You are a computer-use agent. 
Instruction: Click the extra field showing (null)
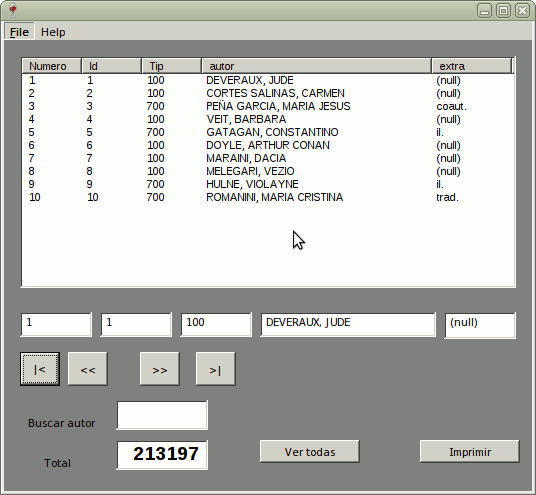pos(480,325)
